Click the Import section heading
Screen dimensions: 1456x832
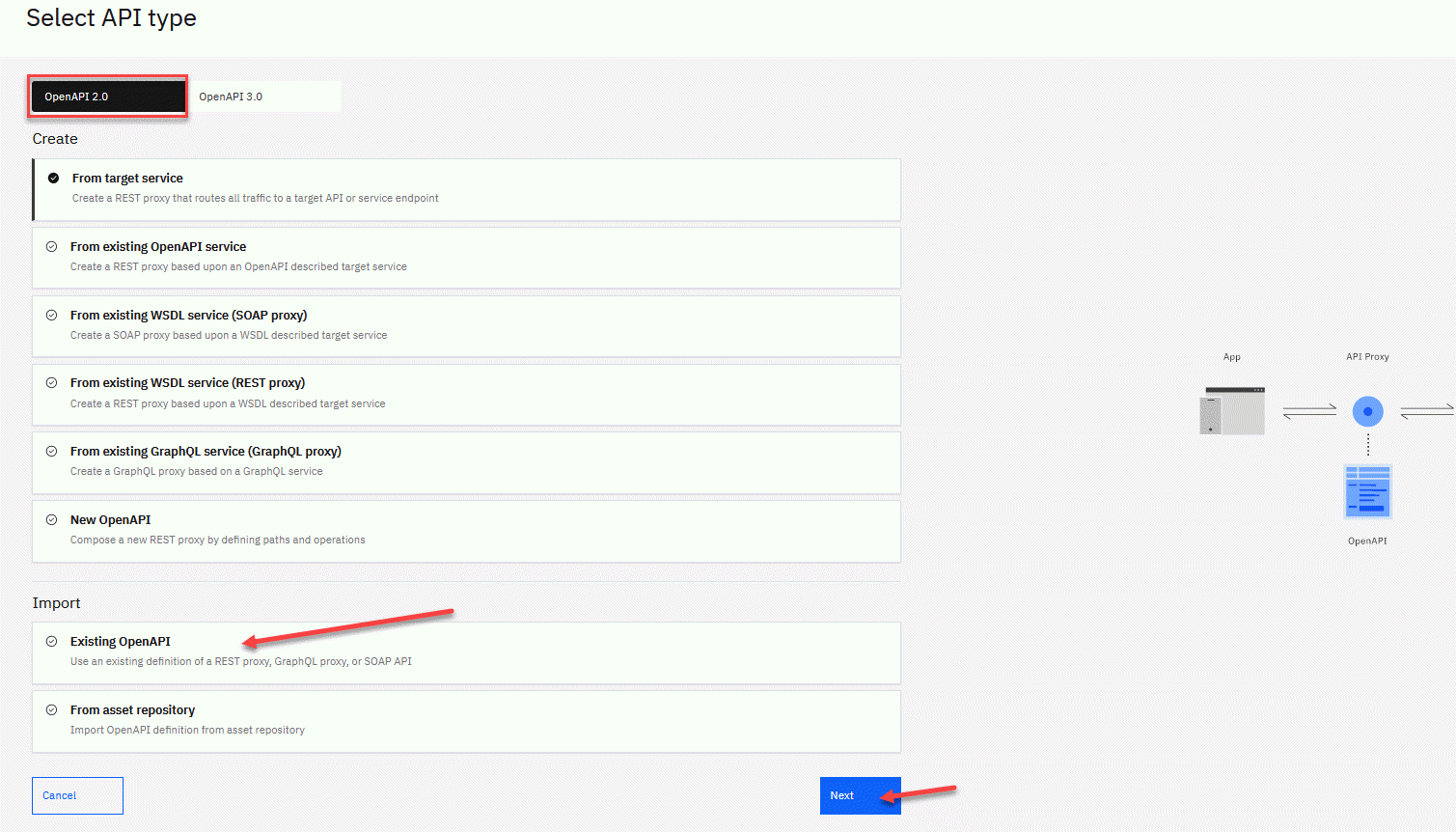tap(57, 603)
